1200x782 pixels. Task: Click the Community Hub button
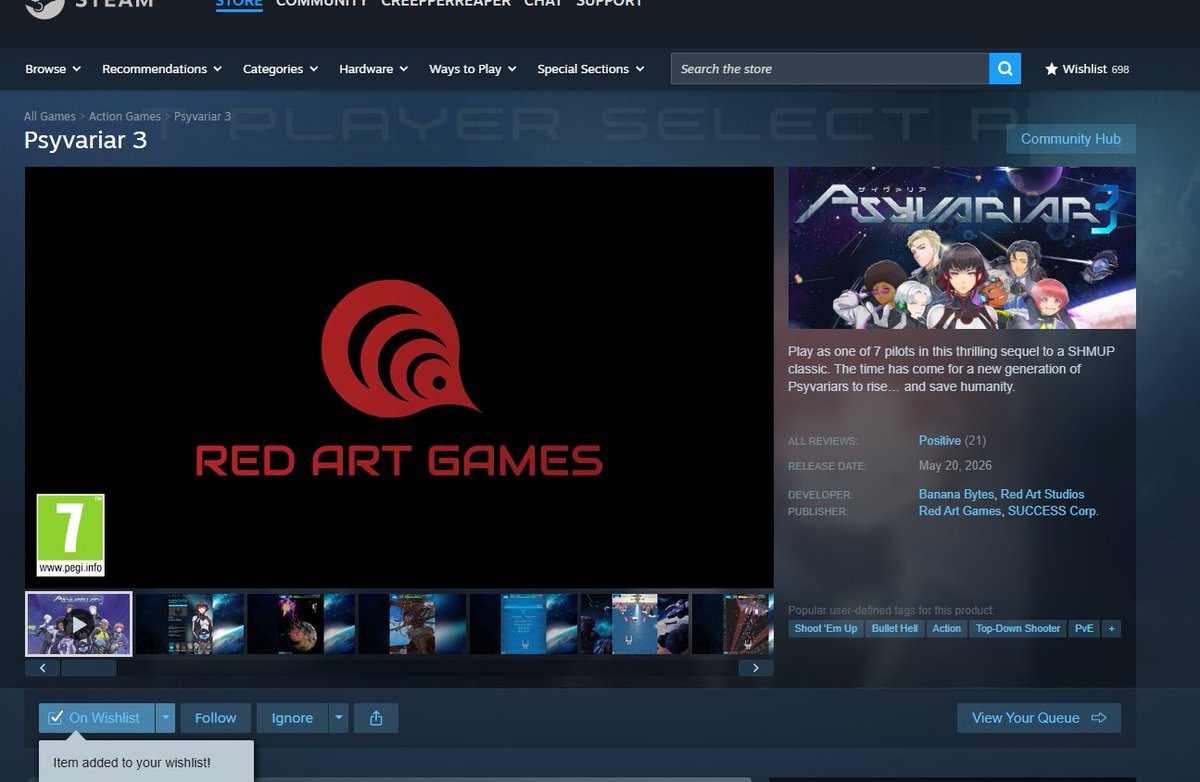1071,139
